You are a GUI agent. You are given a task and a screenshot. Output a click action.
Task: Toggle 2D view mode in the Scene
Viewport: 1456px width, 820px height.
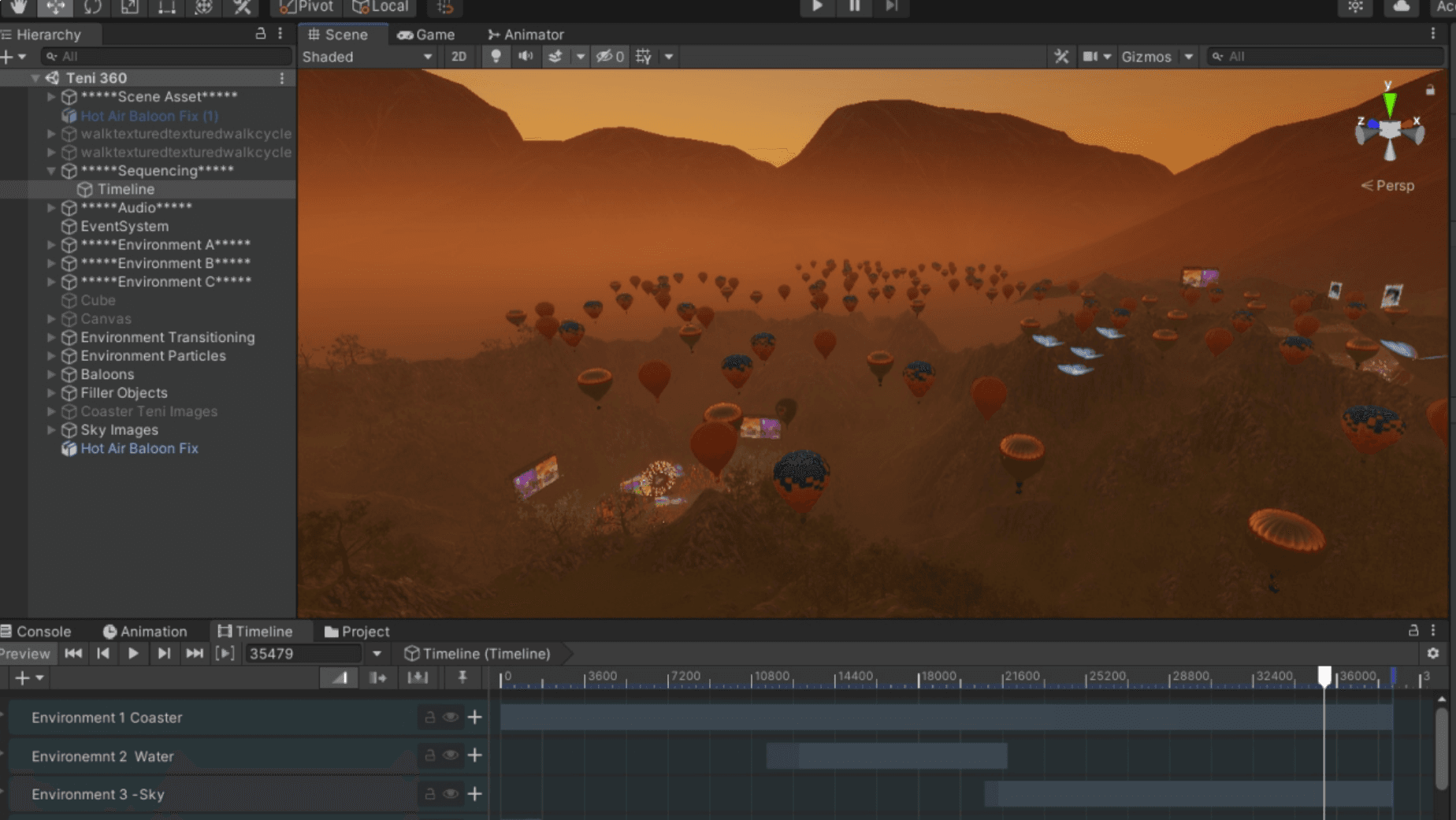(x=459, y=57)
